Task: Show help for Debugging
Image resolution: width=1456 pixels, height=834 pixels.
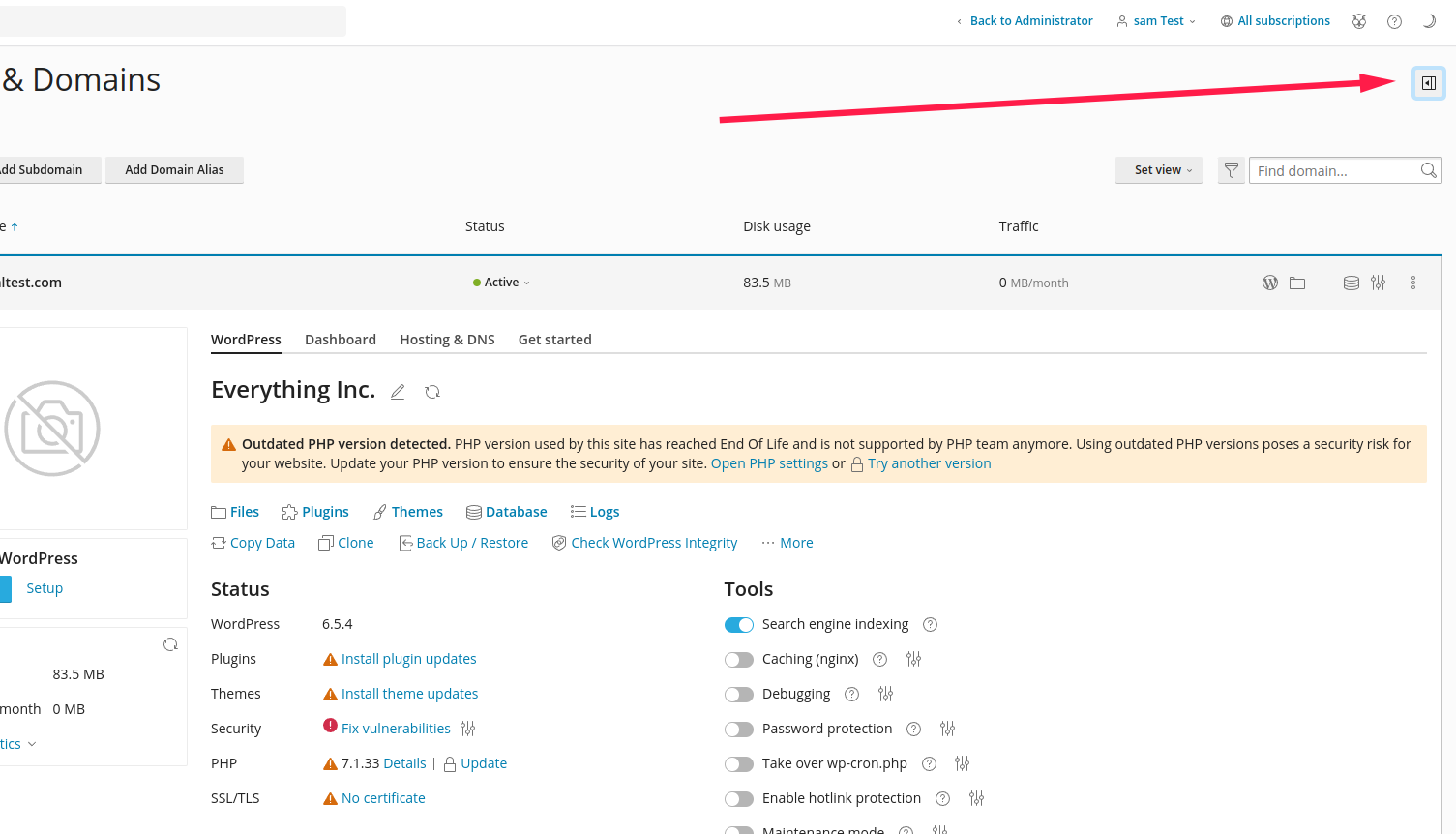Action: (851, 694)
